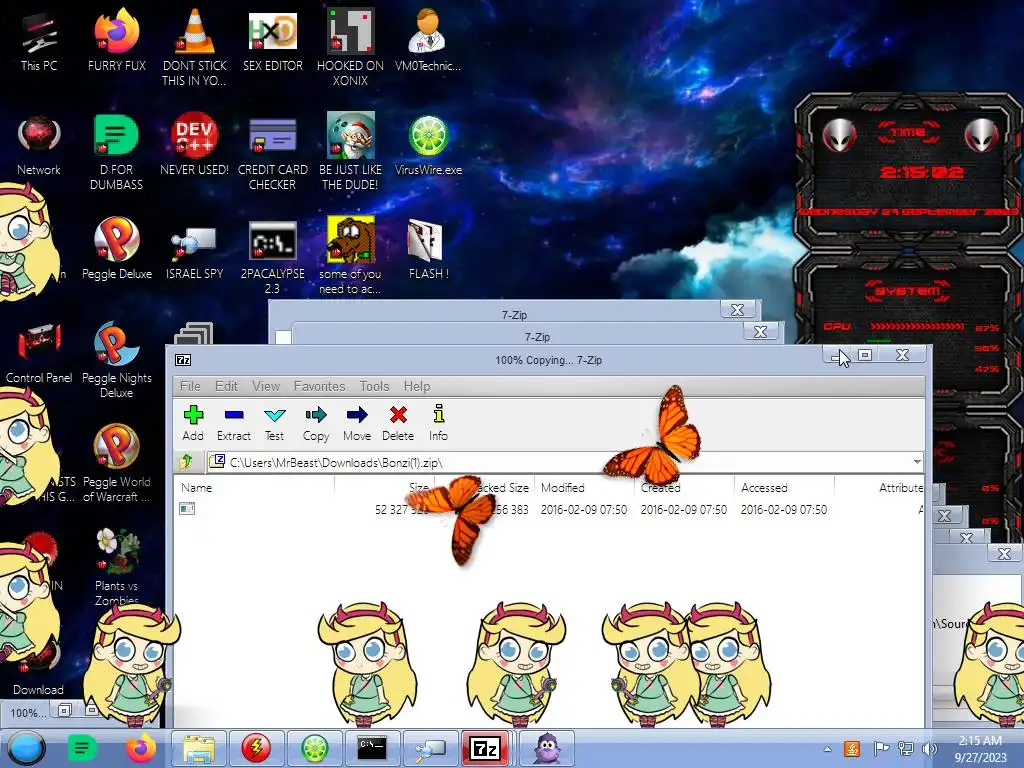Viewport: 1024px width, 768px height.
Task: Open the Network desktop icon
Action: [39, 146]
